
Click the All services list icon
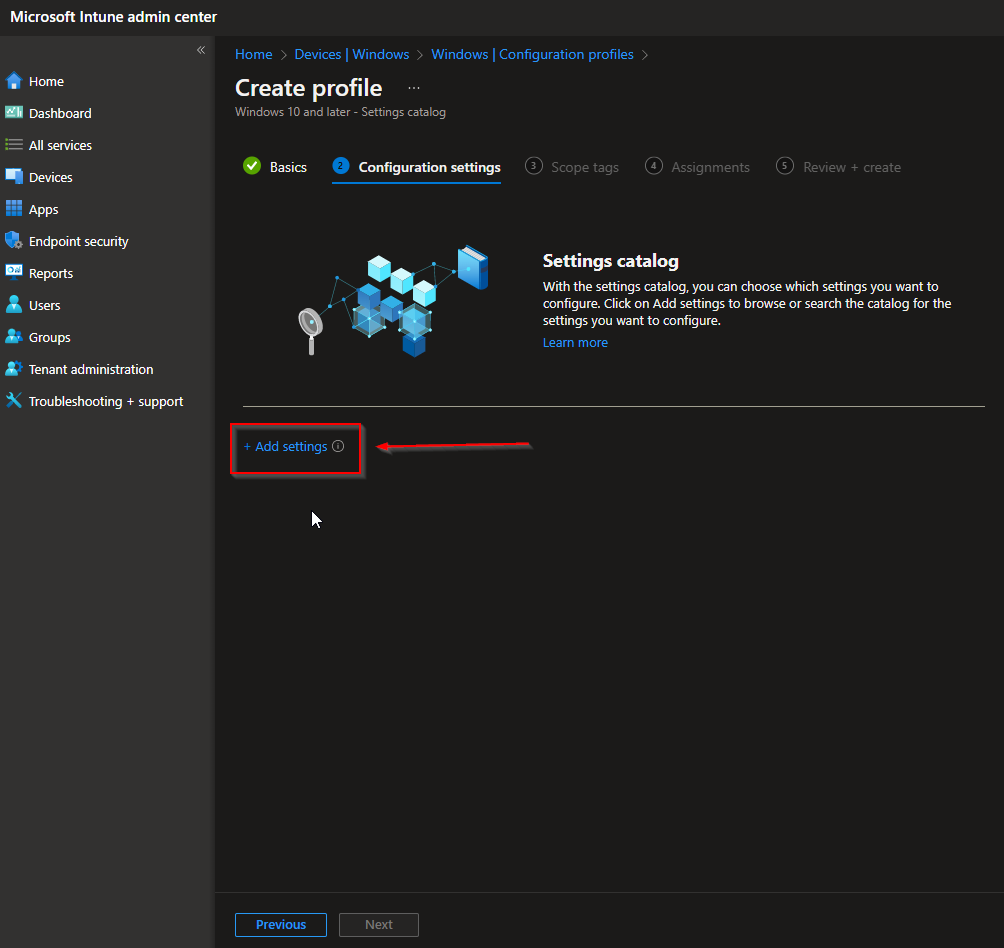(13, 145)
